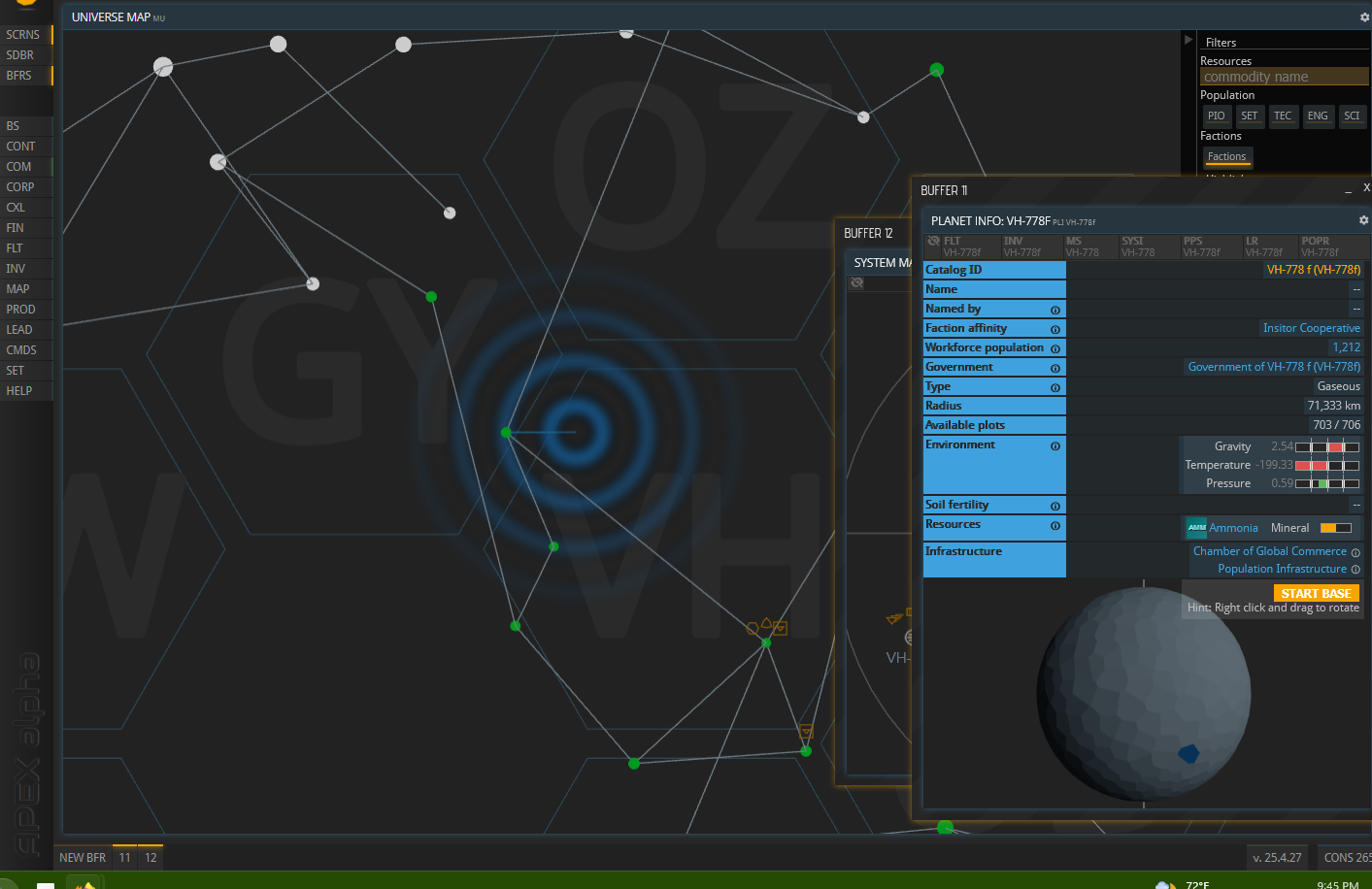
Task: Click the AMM Ammonia material icon
Action: pyautogui.click(x=1196, y=528)
